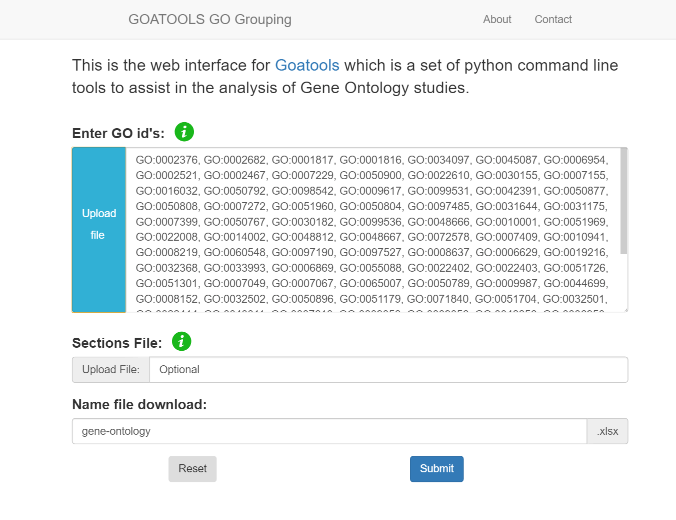Click the gene-ontology file name field
This screenshot has height=520, width=676.
tap(329, 431)
